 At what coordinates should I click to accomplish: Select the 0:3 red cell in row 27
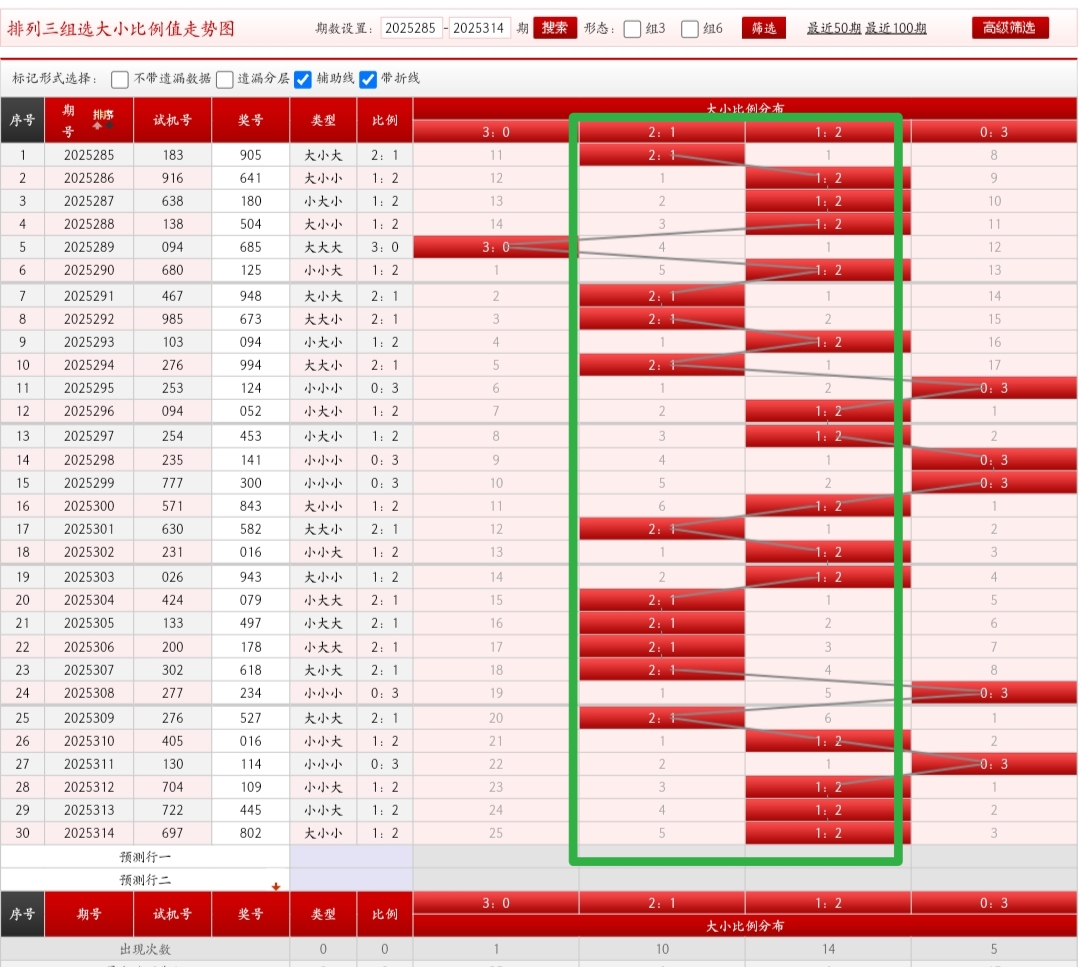(994, 764)
